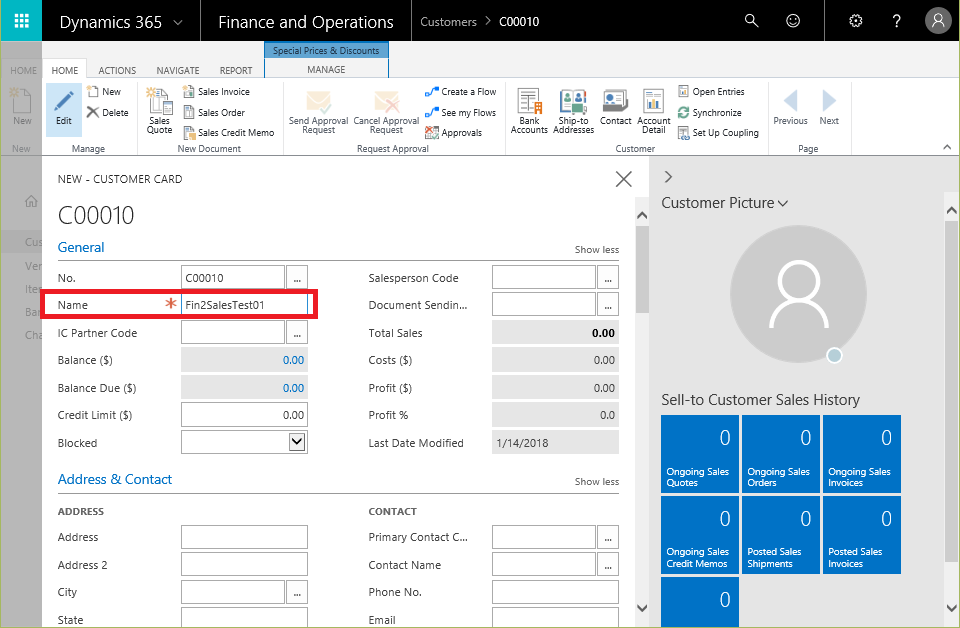Screen dimensions: 960x628
Task: Open Approvals from the ribbon
Action: click(454, 133)
